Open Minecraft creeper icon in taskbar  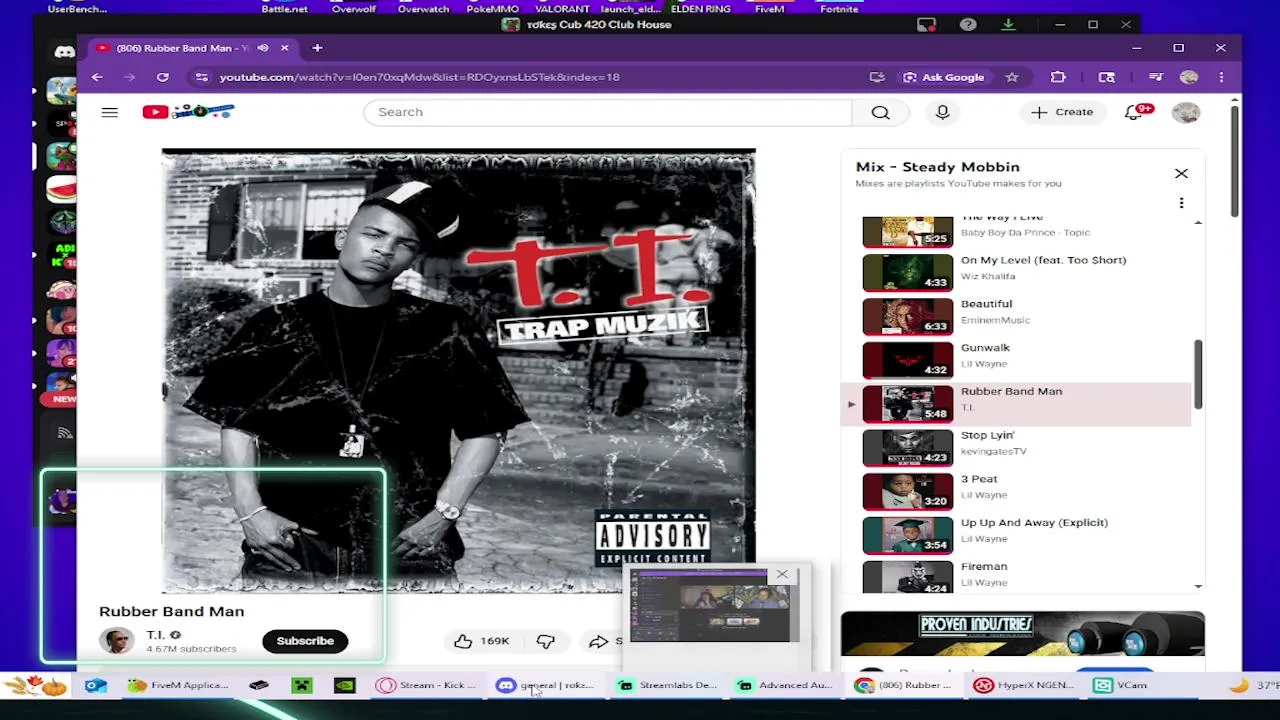301,685
